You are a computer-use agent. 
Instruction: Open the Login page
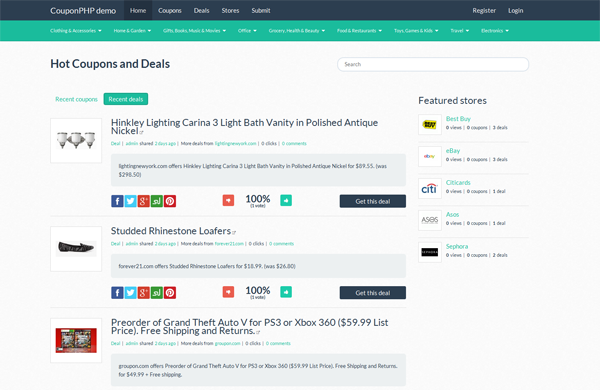[x=515, y=10]
